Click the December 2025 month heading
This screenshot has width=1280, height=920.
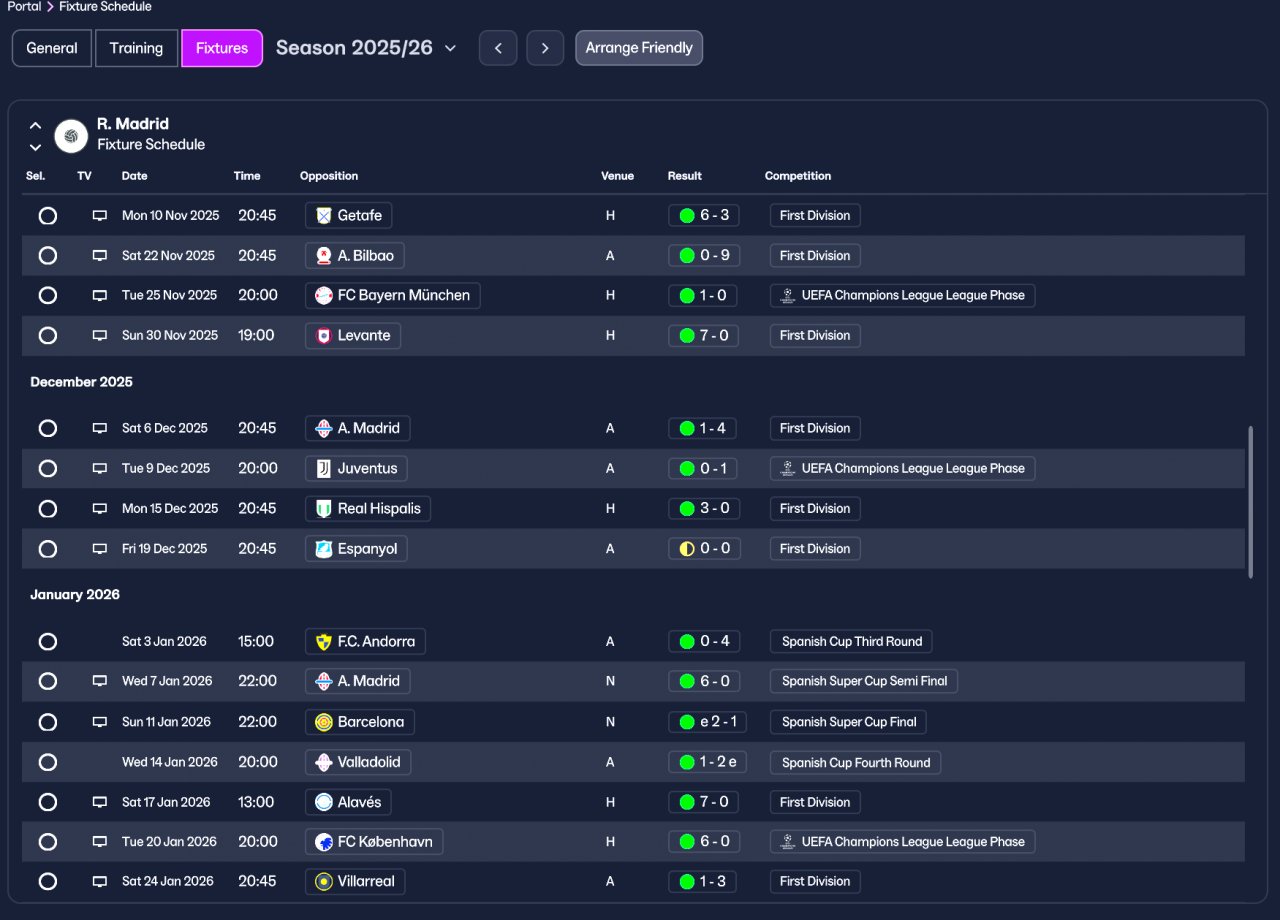(x=81, y=382)
